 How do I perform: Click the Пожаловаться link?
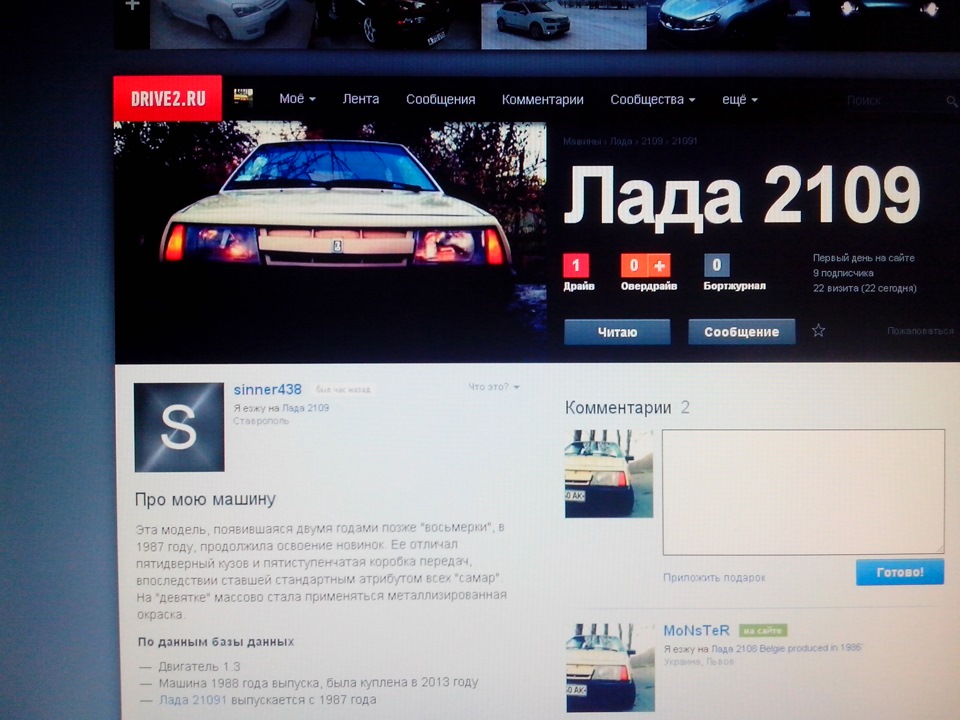[920, 331]
